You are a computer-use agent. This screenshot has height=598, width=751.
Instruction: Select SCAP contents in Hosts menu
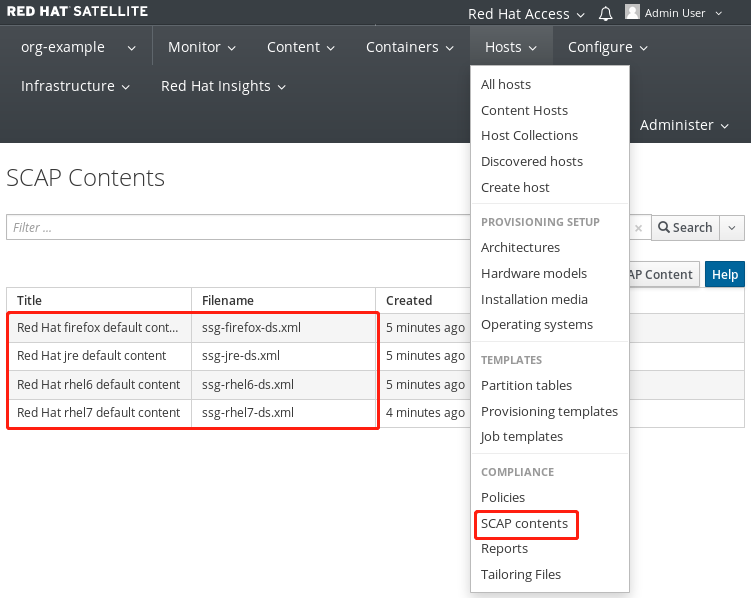point(524,523)
